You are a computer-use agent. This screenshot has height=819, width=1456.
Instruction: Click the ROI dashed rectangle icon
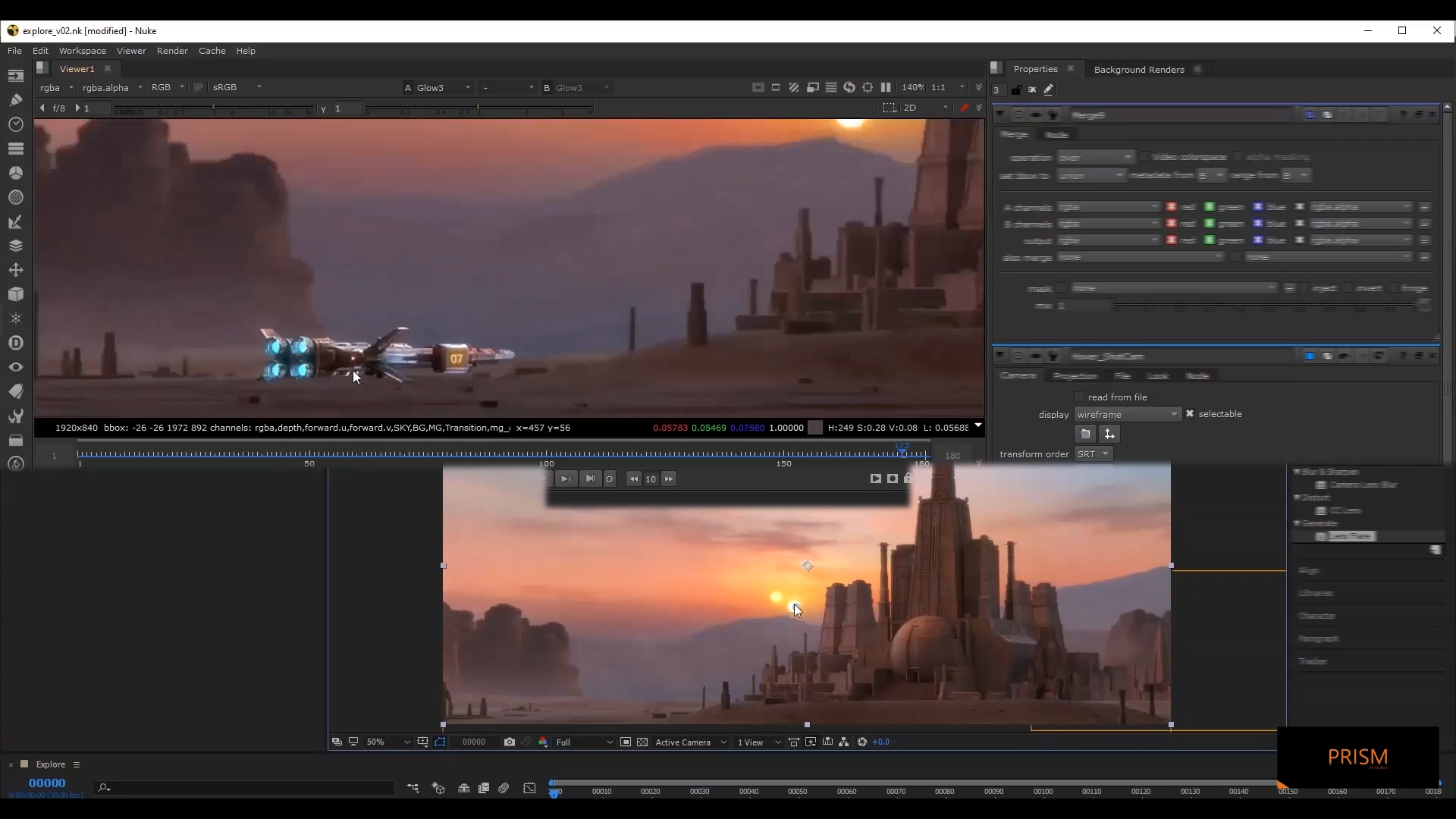(x=890, y=108)
